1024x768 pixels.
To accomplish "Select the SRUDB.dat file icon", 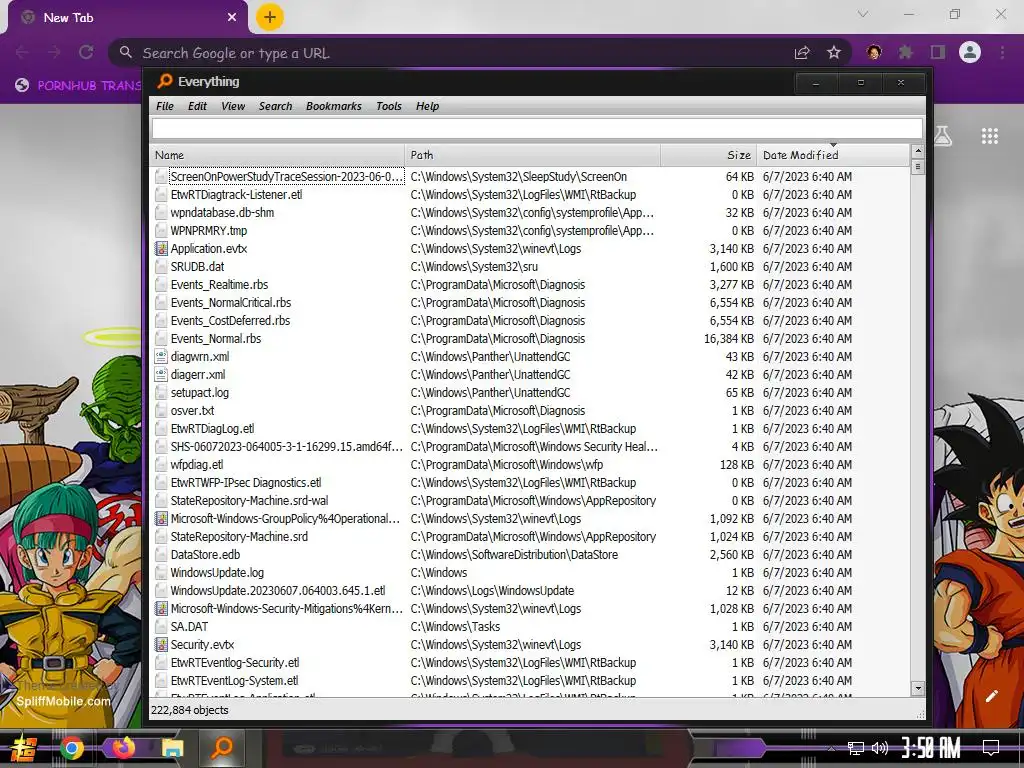I will point(161,266).
